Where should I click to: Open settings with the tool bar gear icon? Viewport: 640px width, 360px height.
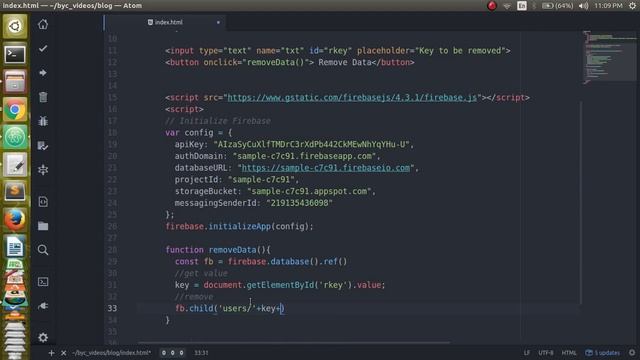43,338
